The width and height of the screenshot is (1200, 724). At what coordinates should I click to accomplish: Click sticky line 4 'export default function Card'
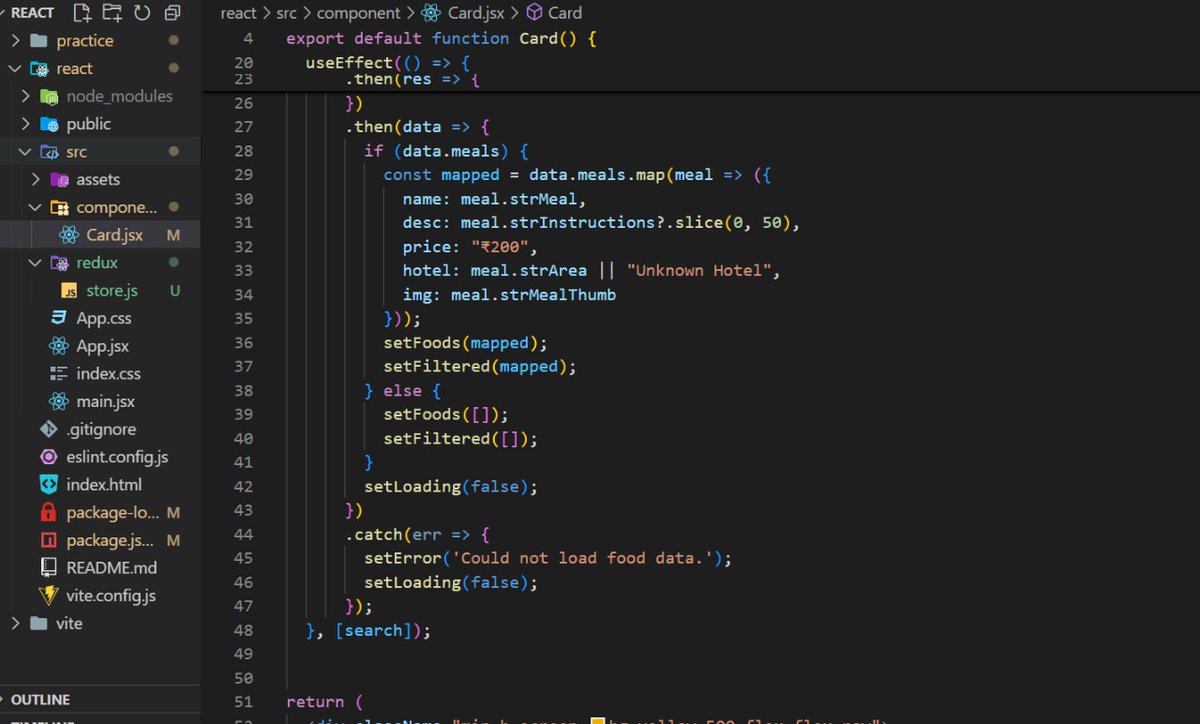[440, 38]
